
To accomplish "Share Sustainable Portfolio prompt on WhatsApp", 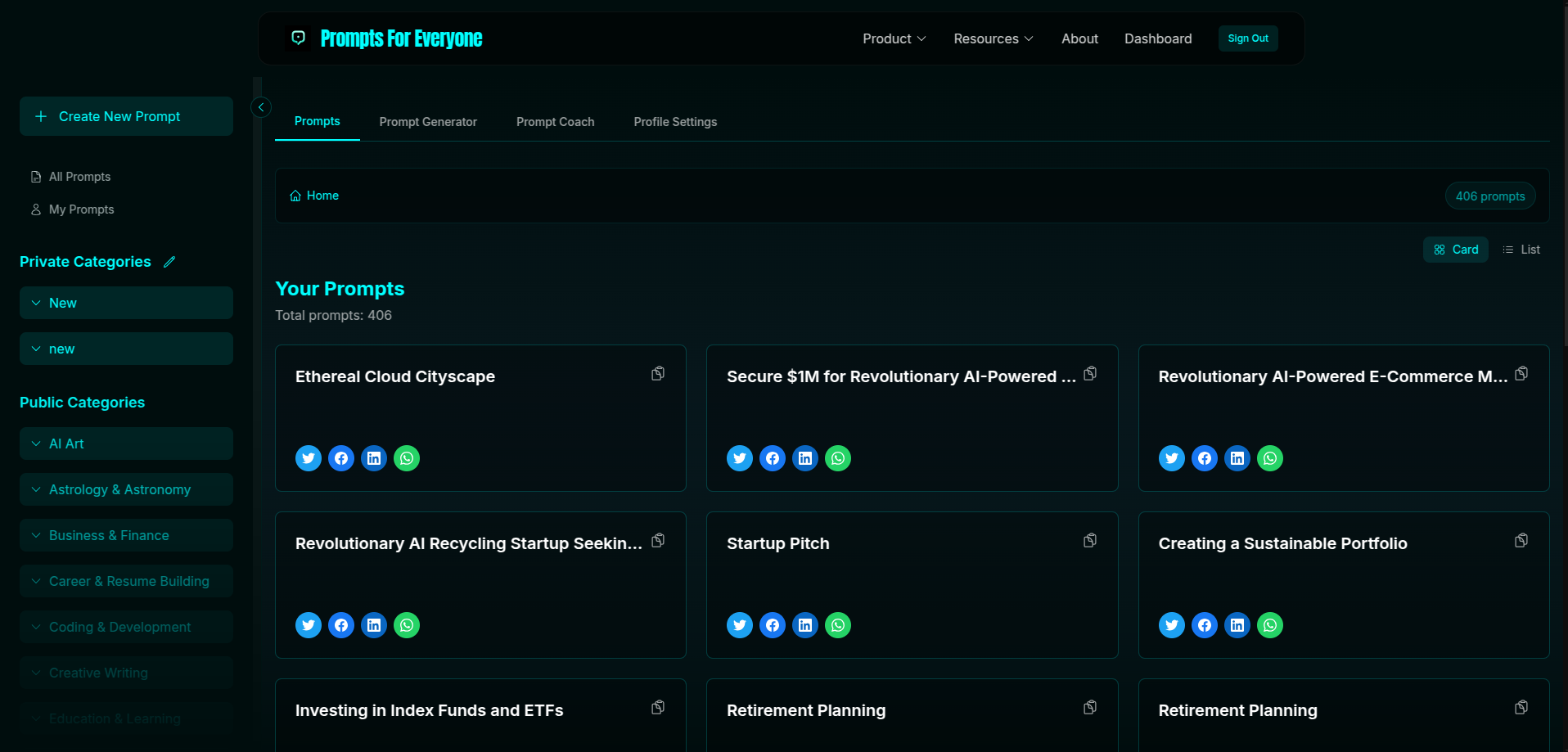I will (x=1270, y=625).
